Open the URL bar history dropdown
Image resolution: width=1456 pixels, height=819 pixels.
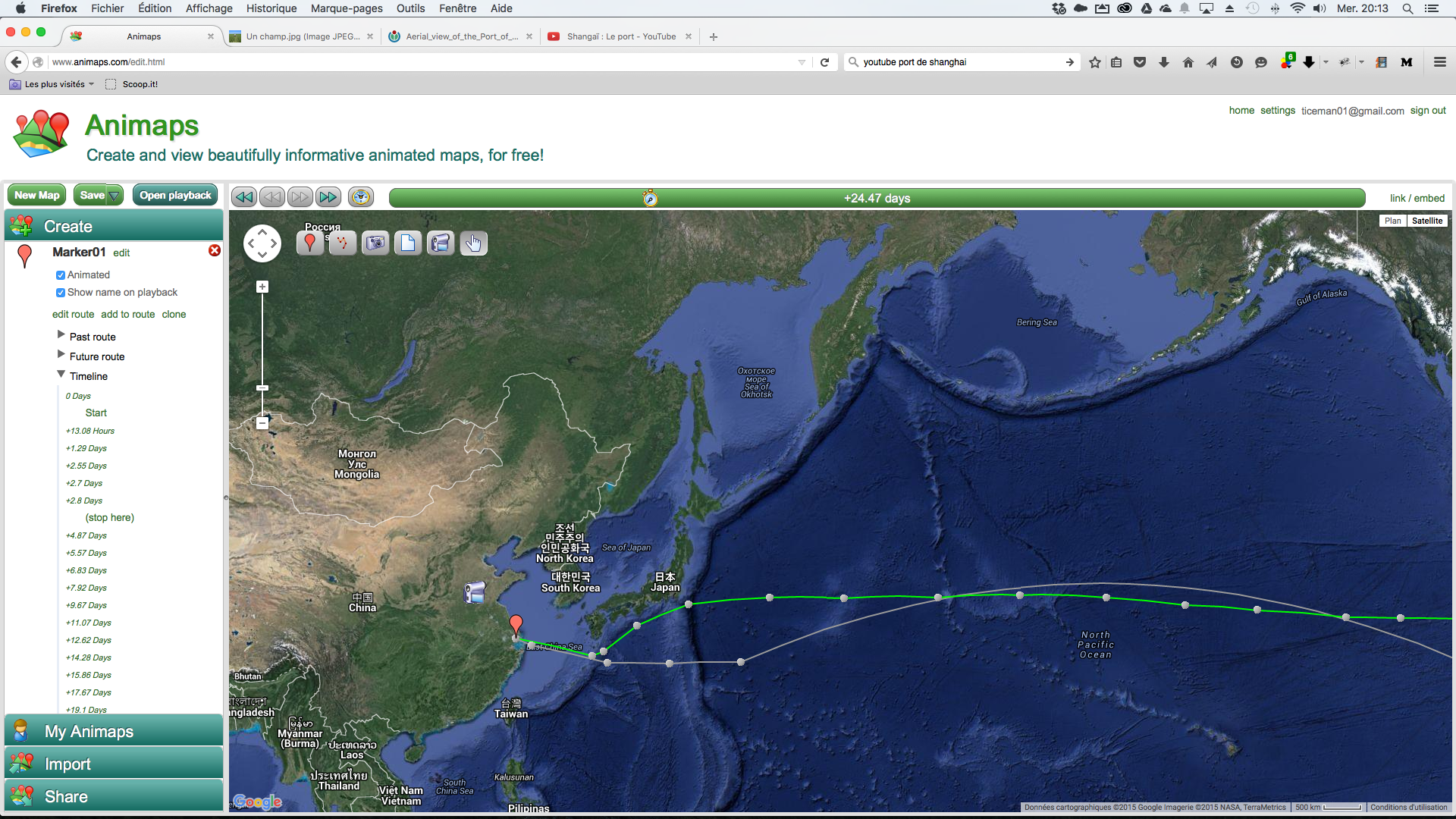(x=802, y=62)
